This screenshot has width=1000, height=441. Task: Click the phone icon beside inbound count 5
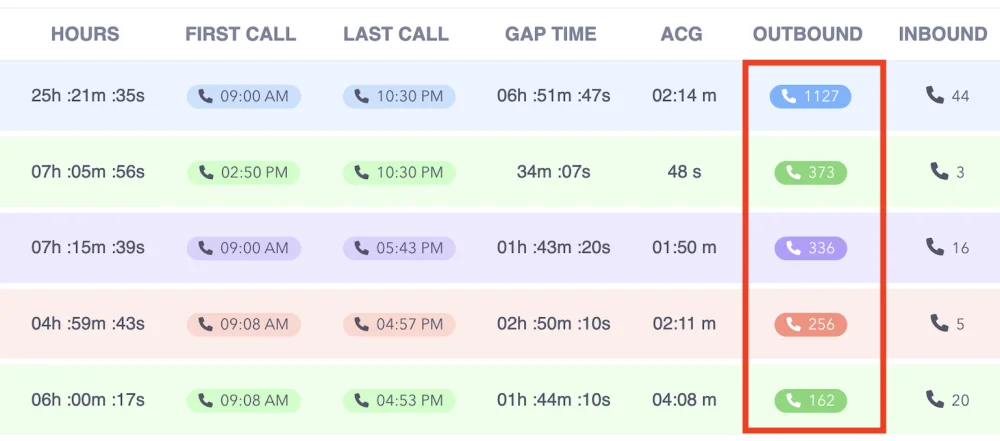pyautogui.click(x=939, y=323)
